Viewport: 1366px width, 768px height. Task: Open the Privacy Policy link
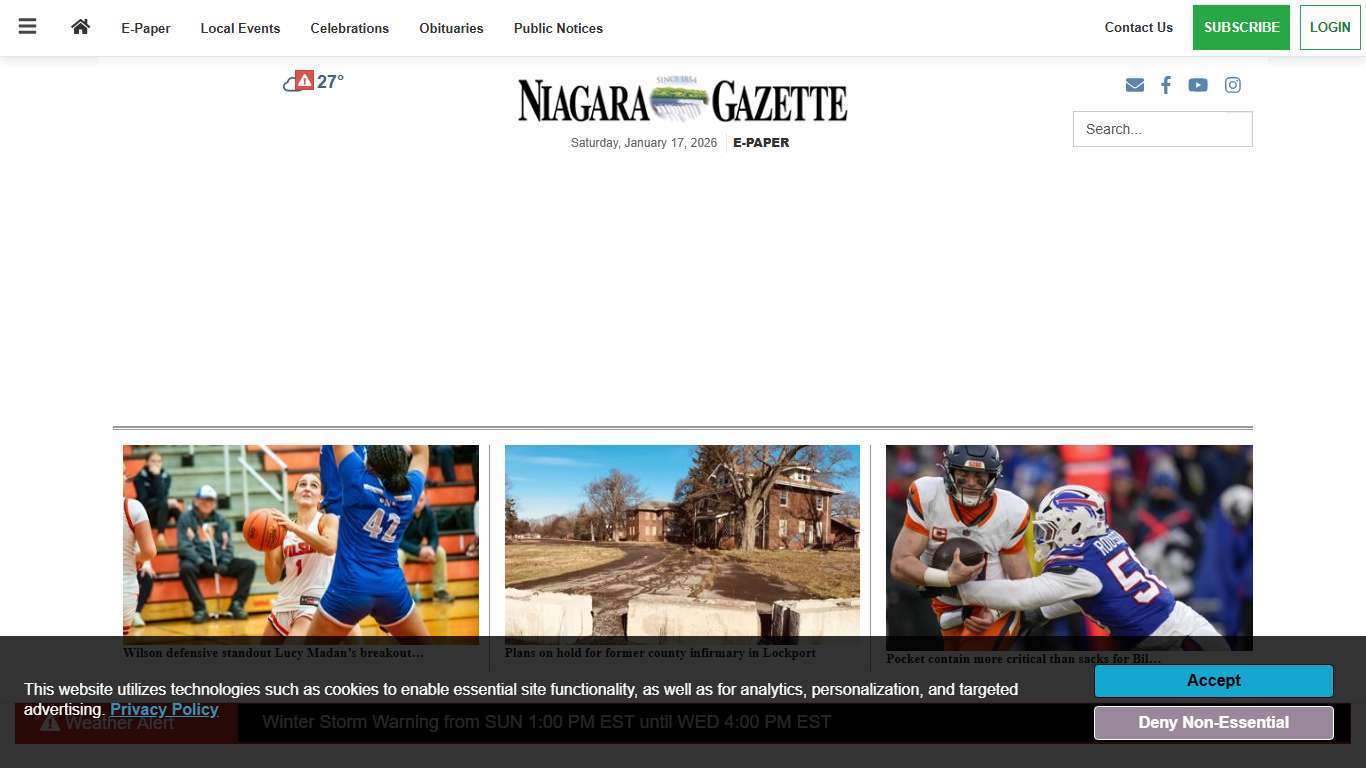coord(163,709)
